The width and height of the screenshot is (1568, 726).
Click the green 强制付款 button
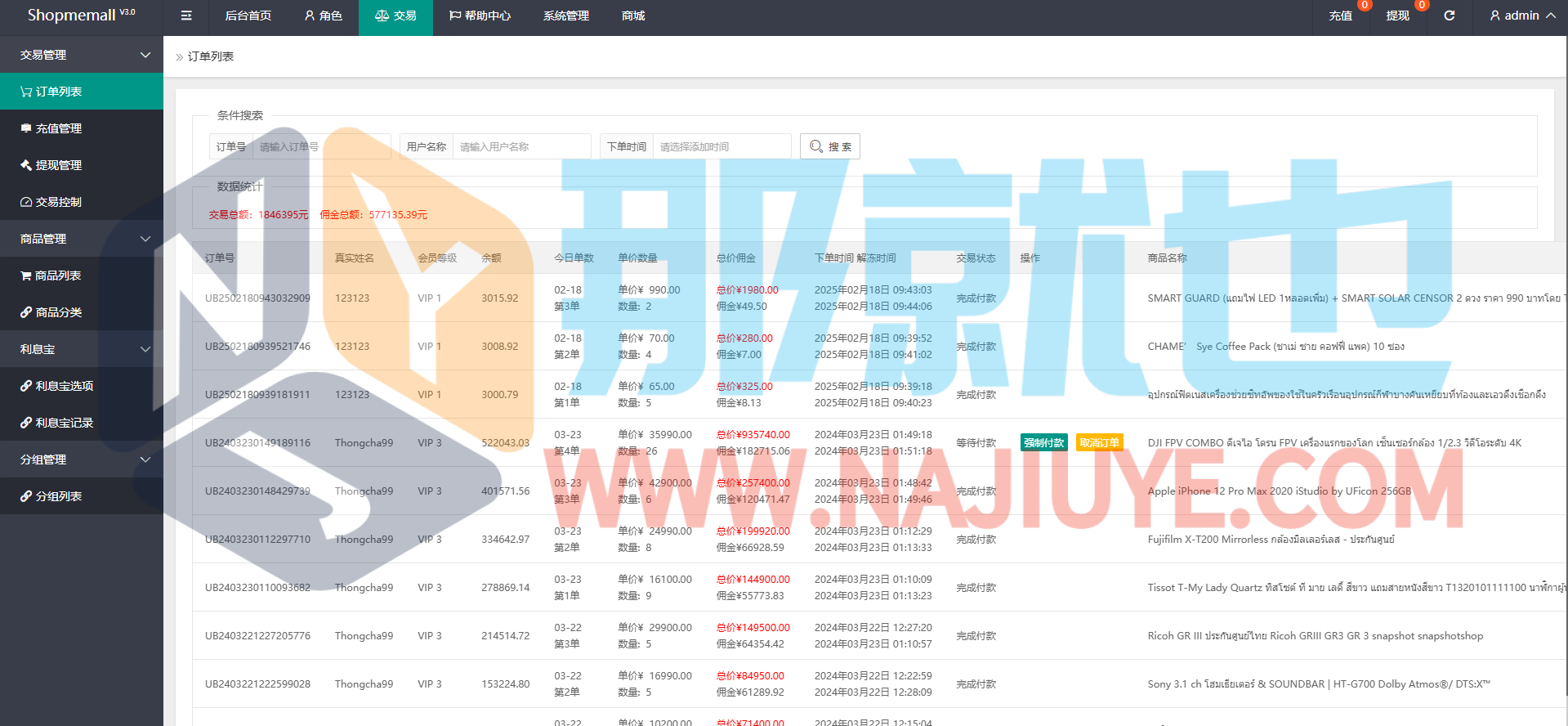(1043, 442)
